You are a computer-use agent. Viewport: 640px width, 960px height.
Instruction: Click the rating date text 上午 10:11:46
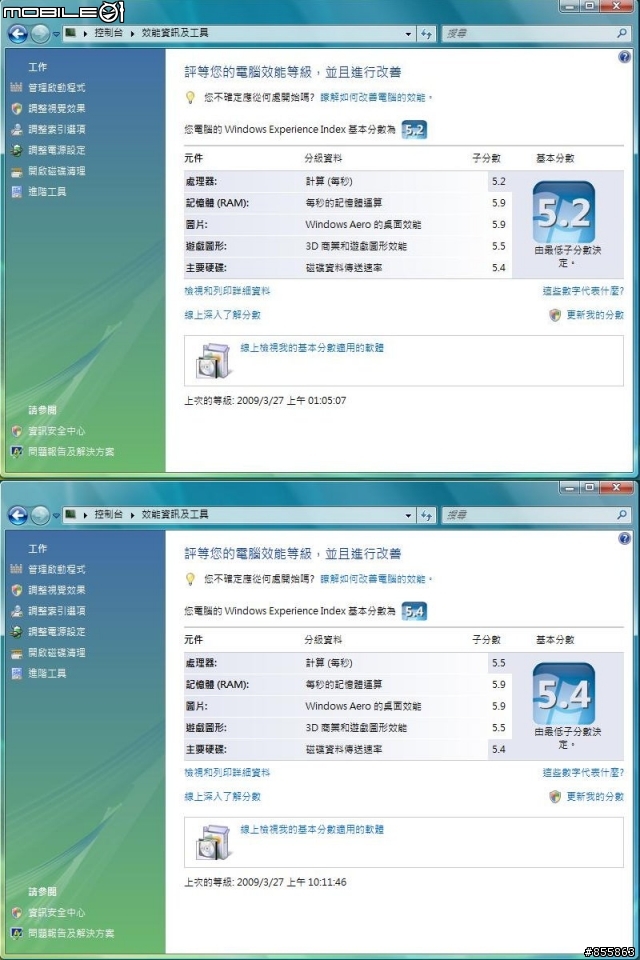317,882
